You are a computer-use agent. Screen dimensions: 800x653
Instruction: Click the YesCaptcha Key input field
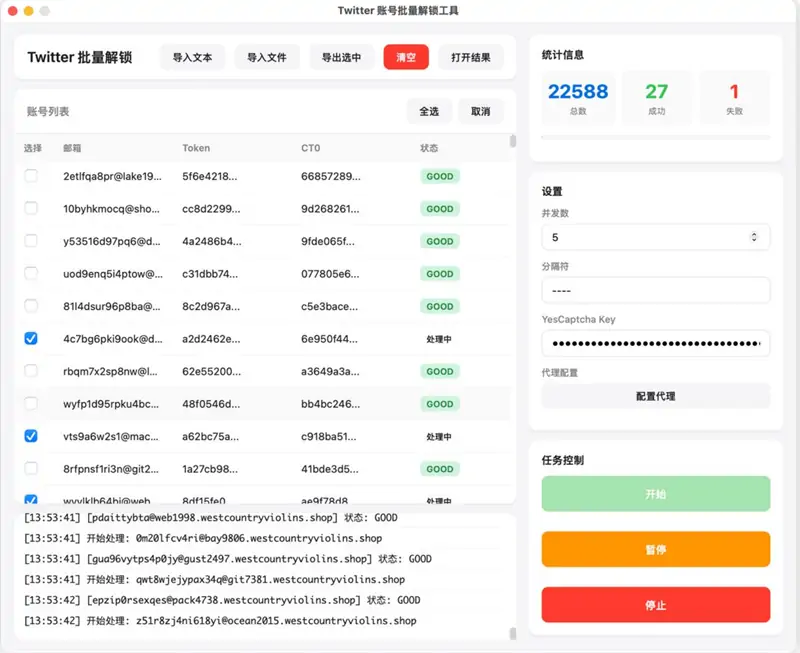[655, 344]
